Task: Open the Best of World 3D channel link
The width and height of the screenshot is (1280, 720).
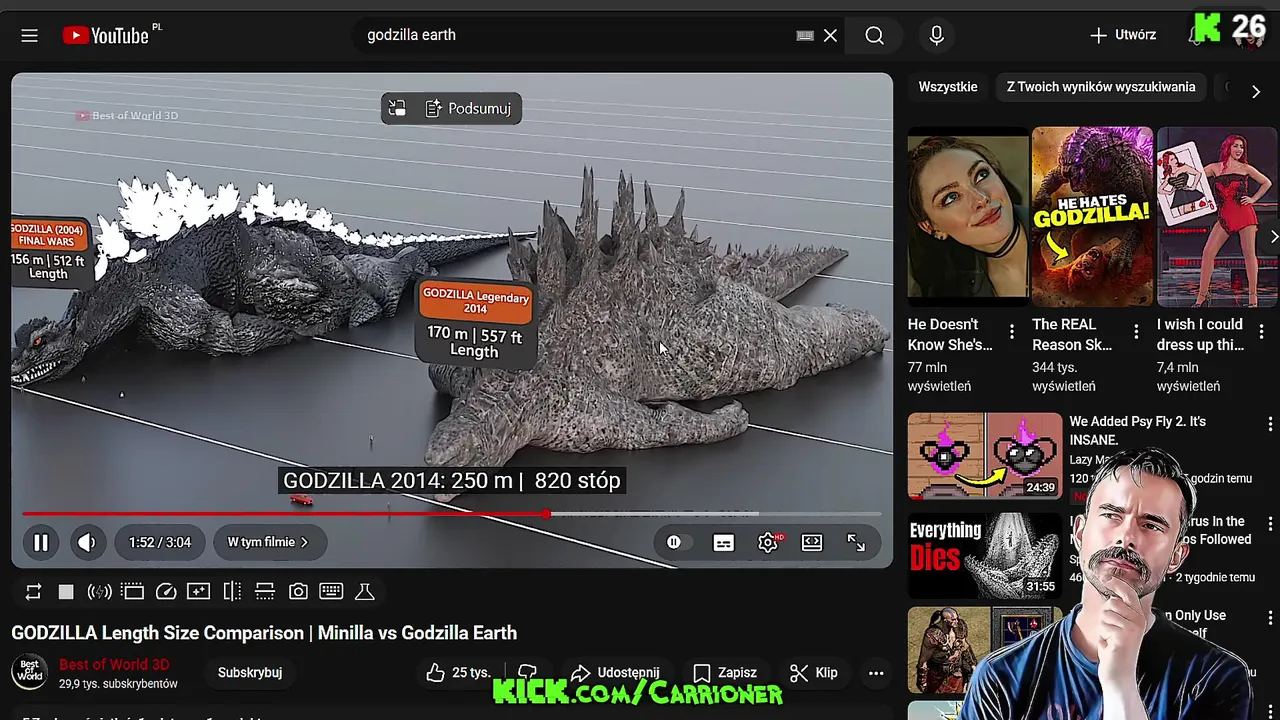Action: (114, 664)
